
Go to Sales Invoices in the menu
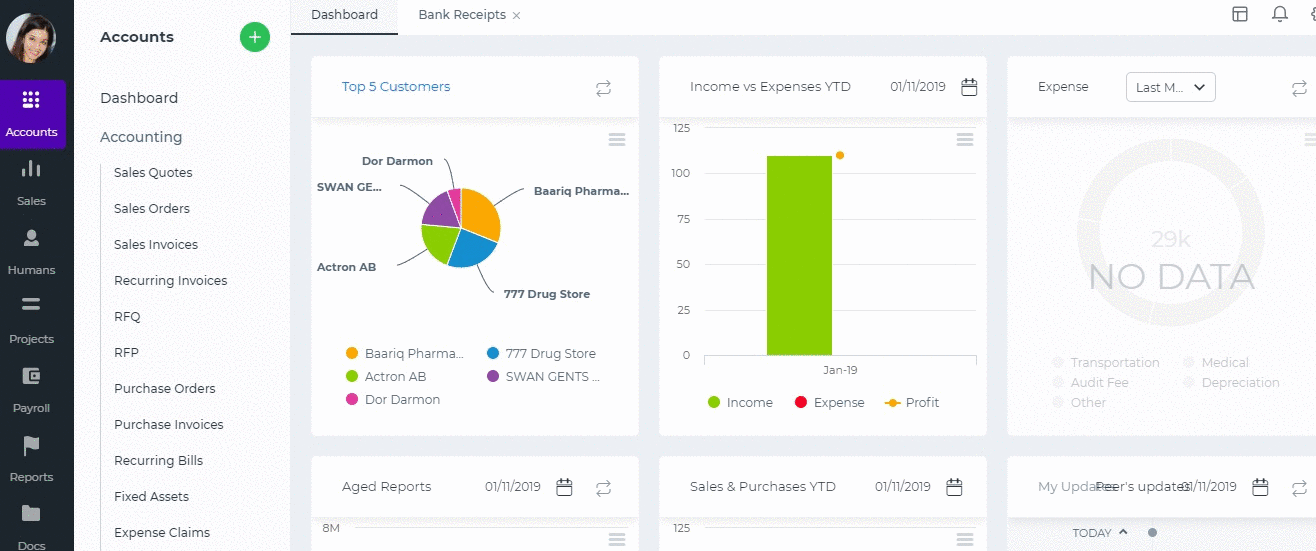coord(156,245)
